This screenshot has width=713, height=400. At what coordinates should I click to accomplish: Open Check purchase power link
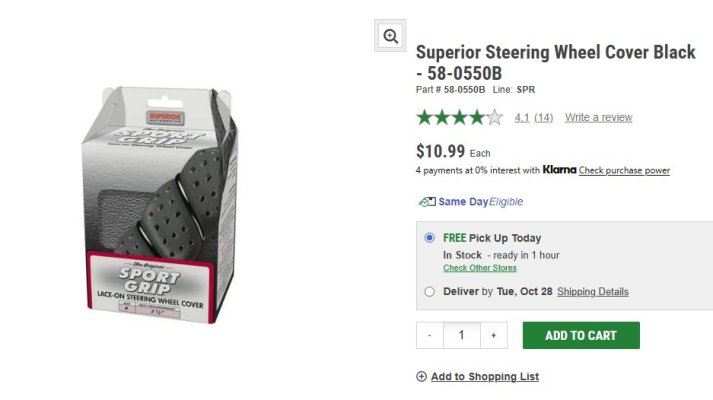(624, 170)
